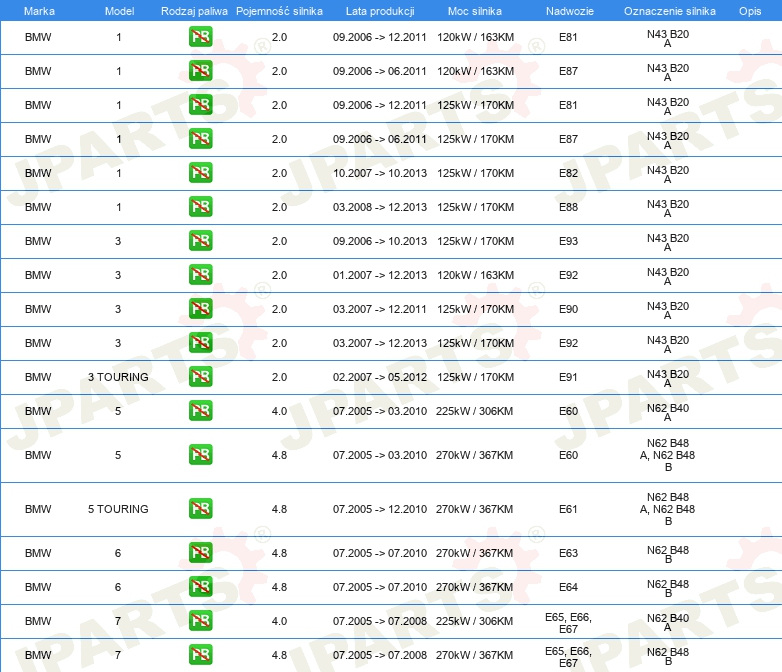Click the Opis column header
This screenshot has width=782, height=672.
[x=750, y=11]
